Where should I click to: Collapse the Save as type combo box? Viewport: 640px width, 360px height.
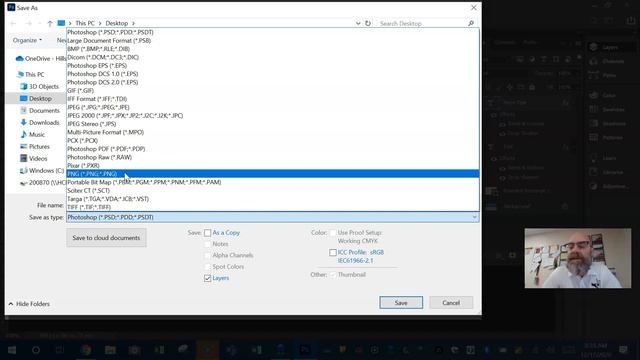pos(474,217)
